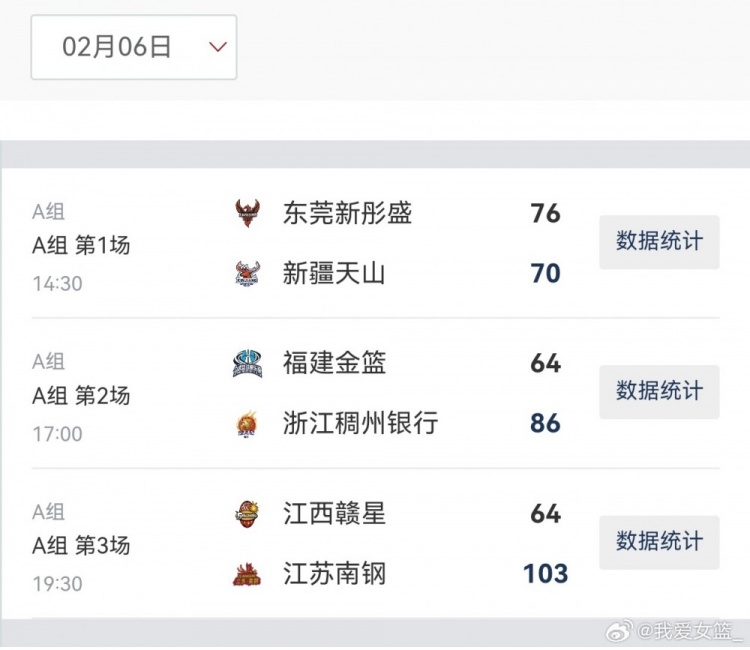Click the A组 第1场 game label
Screen dimensions: 750x650
point(81,245)
